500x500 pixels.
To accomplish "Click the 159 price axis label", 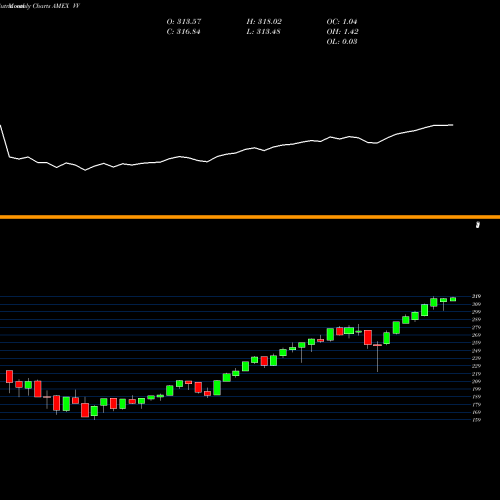I will 476,420.
